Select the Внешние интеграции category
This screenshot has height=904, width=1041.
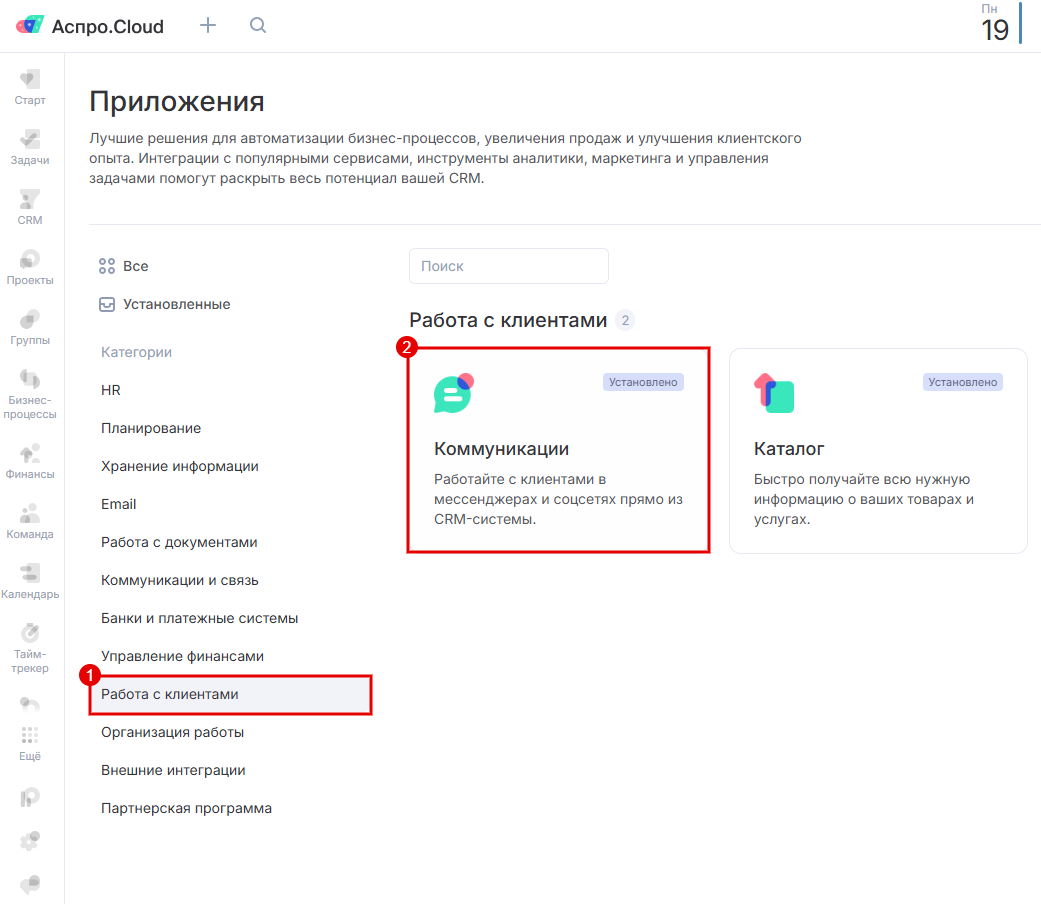coord(173,770)
